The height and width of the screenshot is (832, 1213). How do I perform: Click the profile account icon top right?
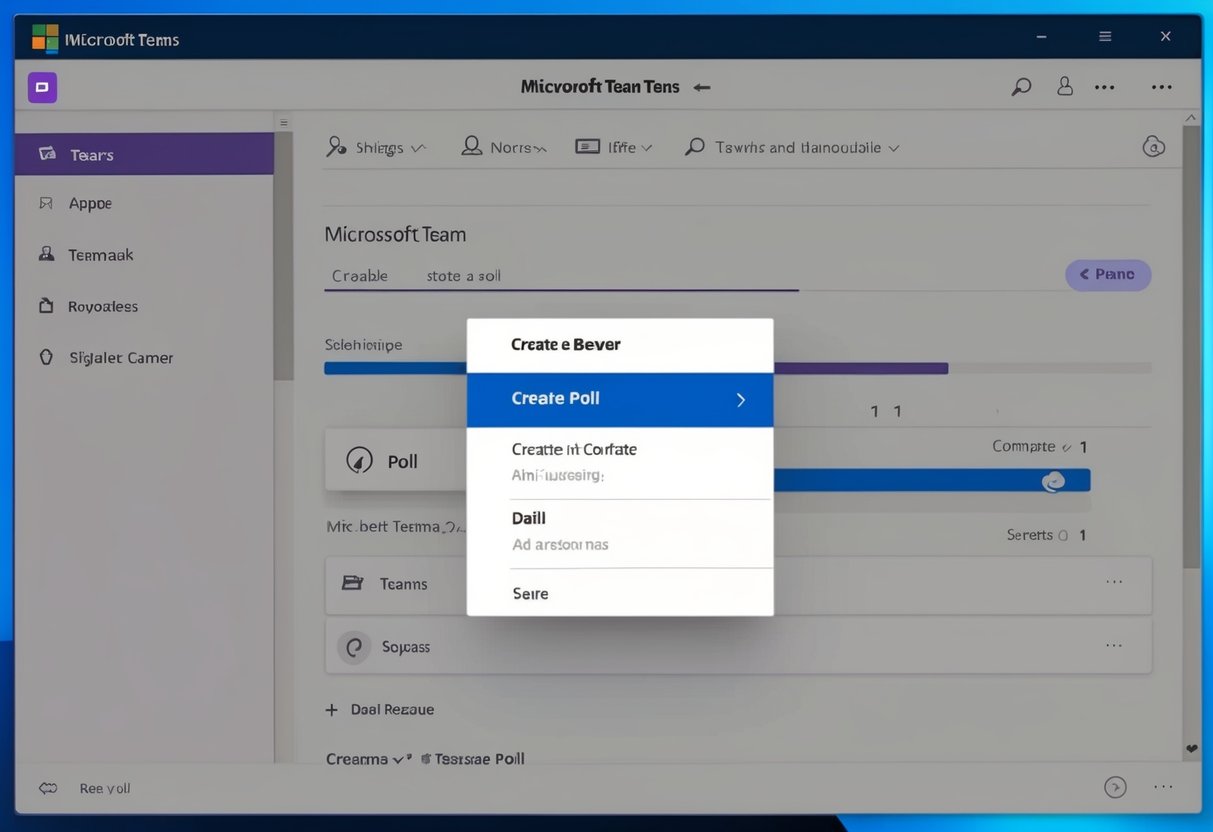coord(1064,86)
